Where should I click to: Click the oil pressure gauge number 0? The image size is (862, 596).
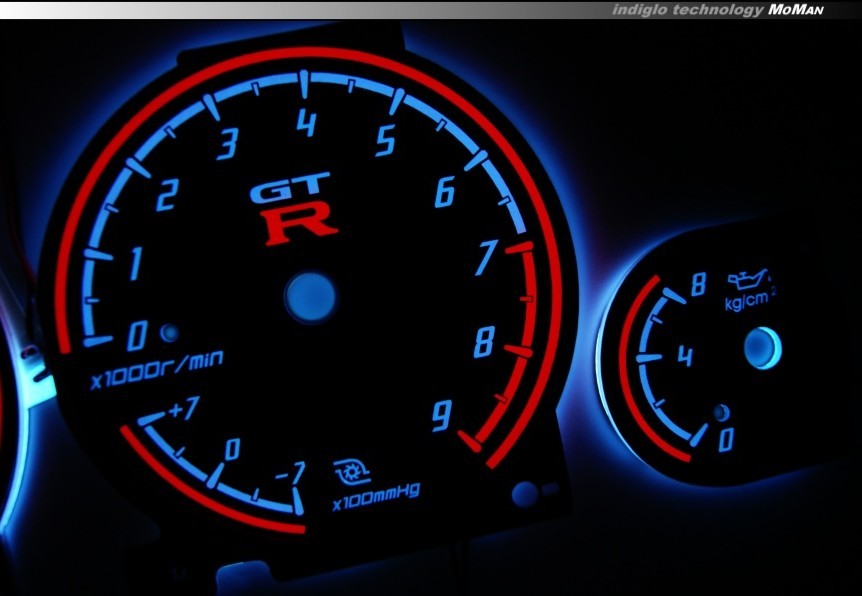tap(726, 440)
